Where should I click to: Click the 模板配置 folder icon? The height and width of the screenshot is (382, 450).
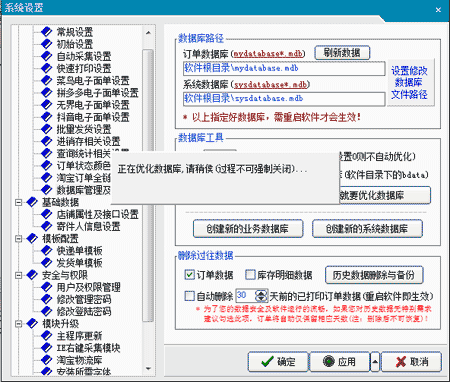click(x=32, y=239)
